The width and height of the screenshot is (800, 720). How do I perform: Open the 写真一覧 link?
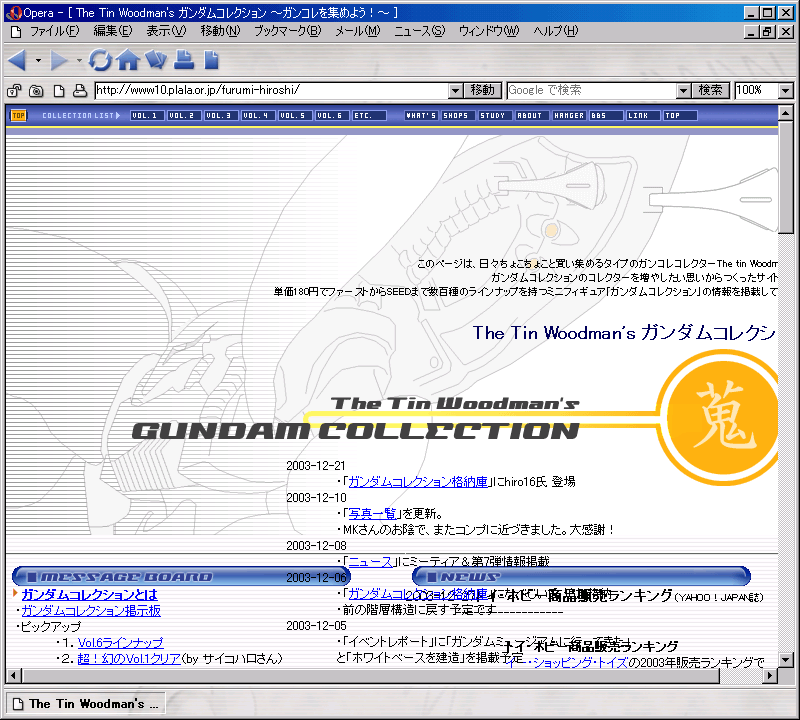[x=372, y=513]
